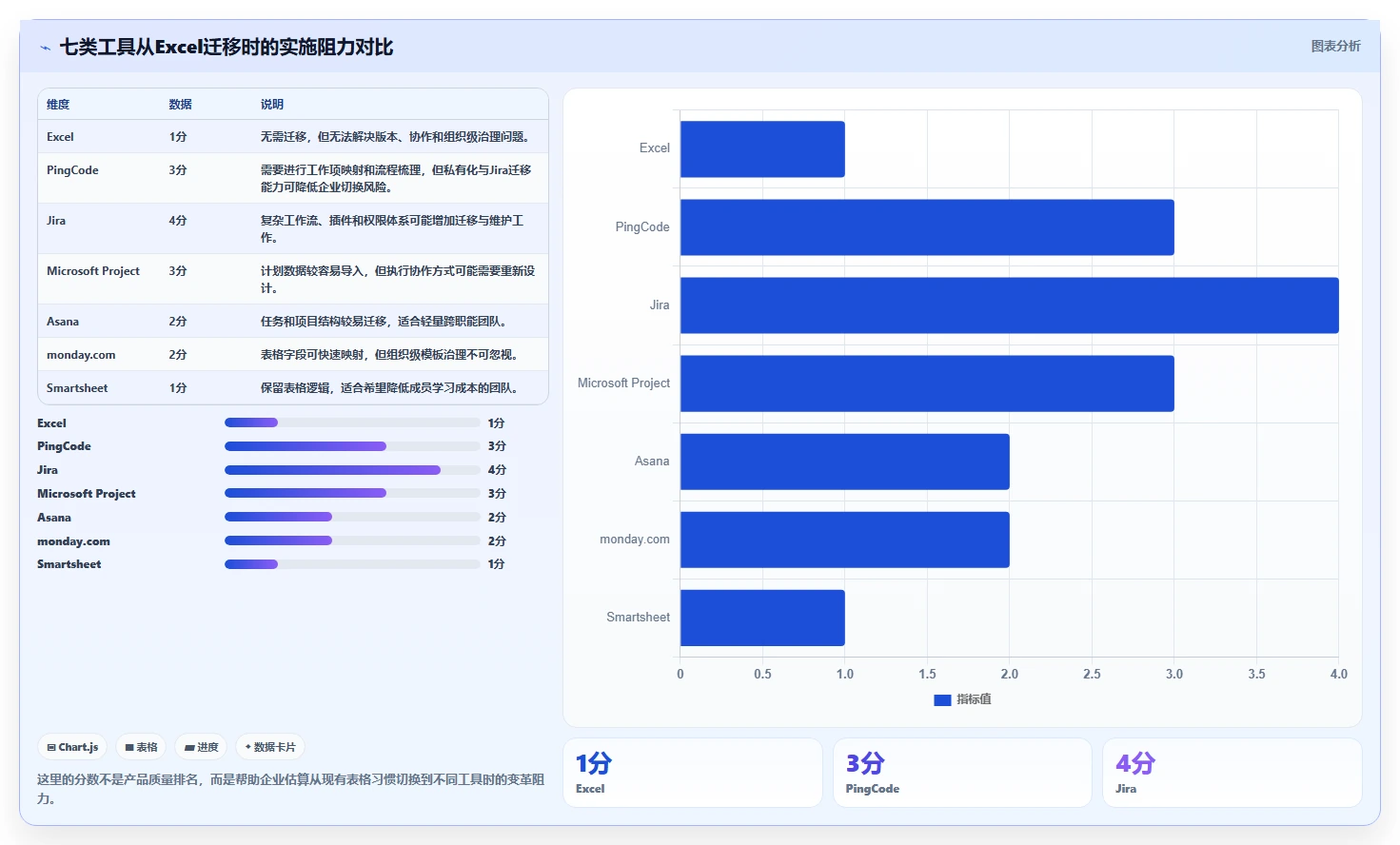Click the 数据 column header
This screenshot has height=845, width=1400.
(x=181, y=105)
